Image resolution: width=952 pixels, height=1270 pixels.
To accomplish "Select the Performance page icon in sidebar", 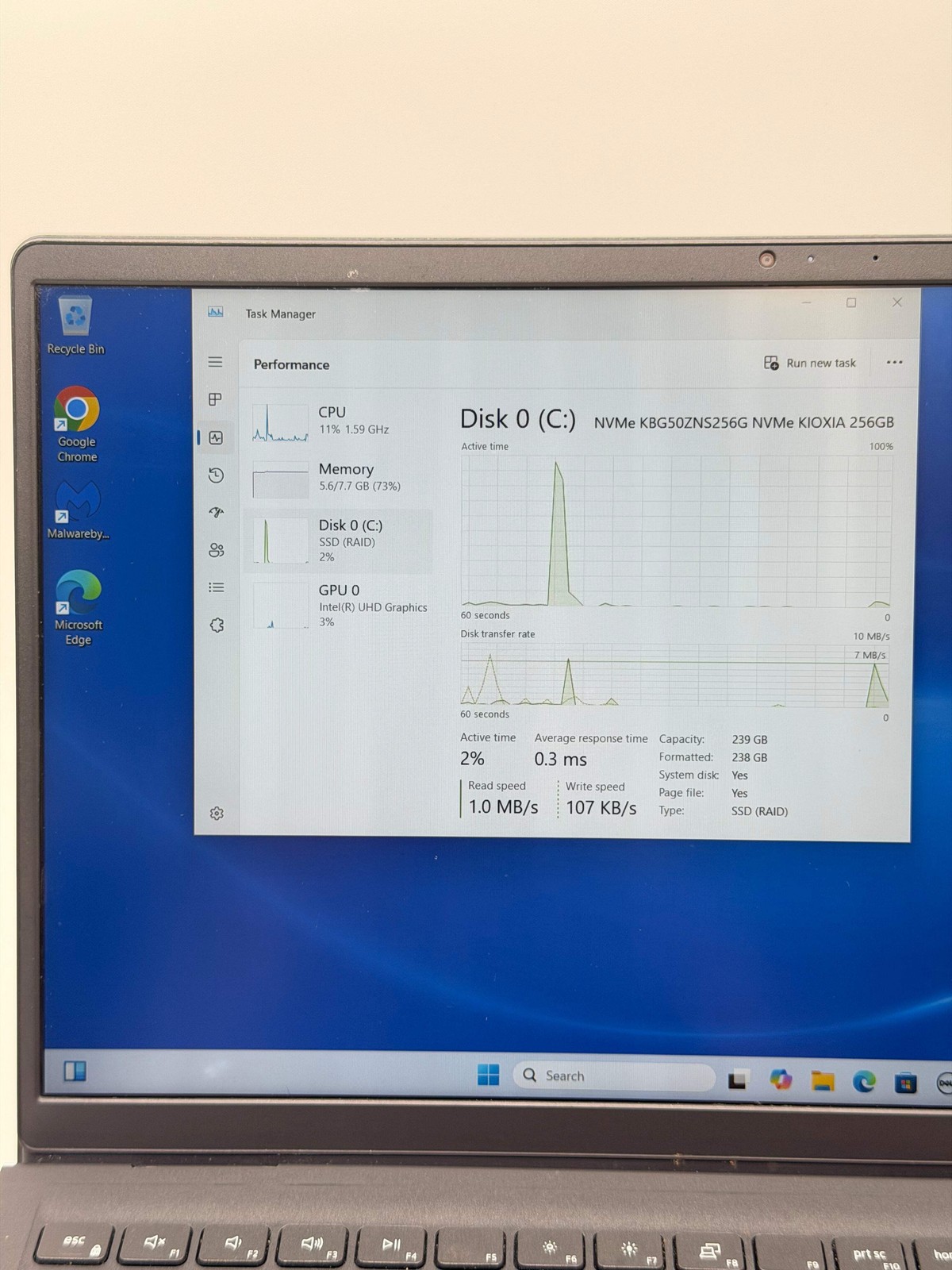I will [x=216, y=437].
